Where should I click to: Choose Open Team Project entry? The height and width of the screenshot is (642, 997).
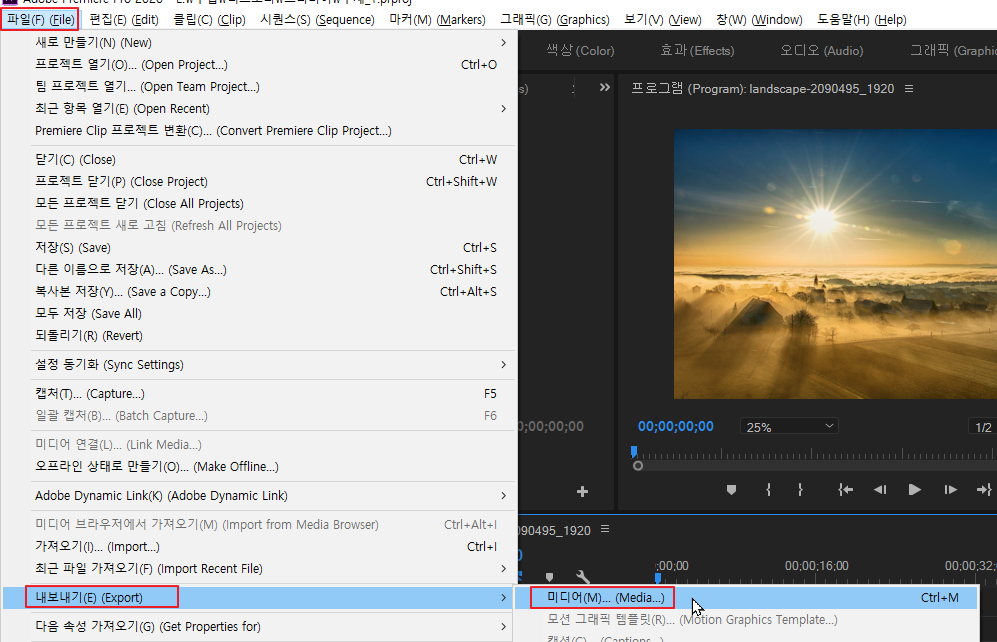coord(272,86)
